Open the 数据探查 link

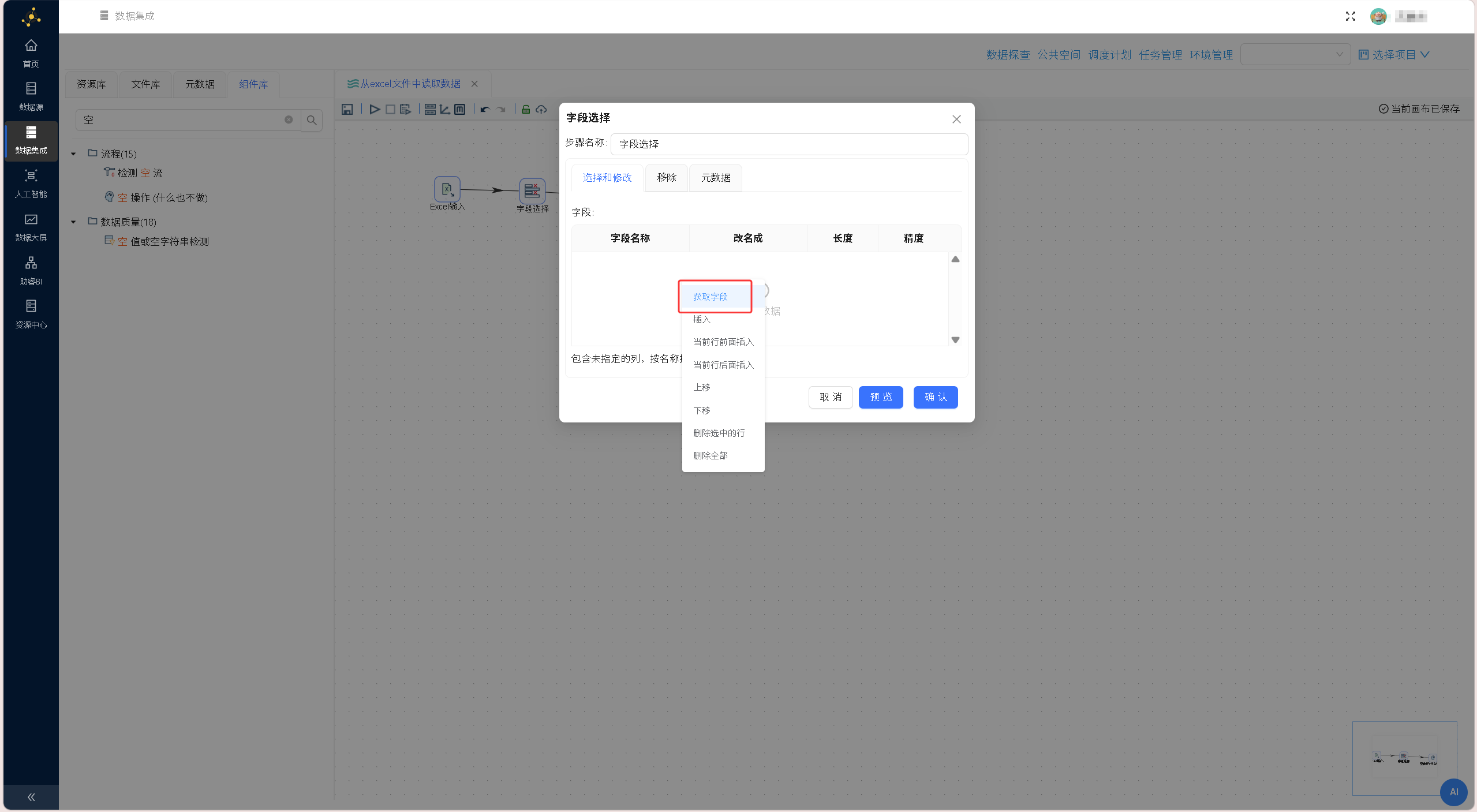(x=1008, y=54)
